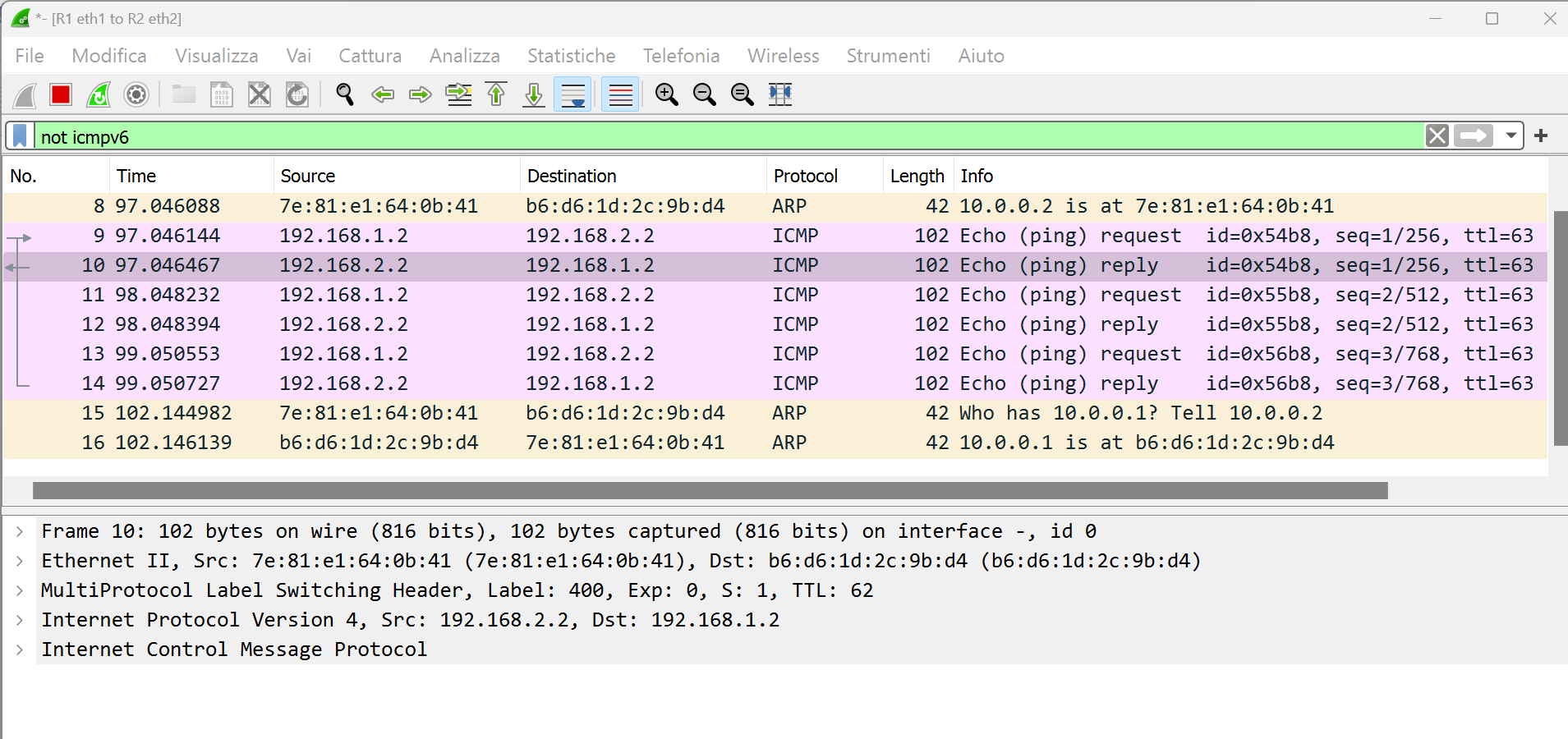
Task: Open the Vai menu
Action: tap(299, 56)
